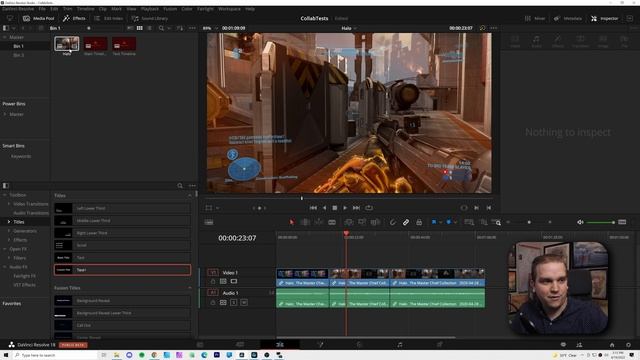Toggle the Effects panel button
This screenshot has width=640, height=360.
tap(74, 18)
